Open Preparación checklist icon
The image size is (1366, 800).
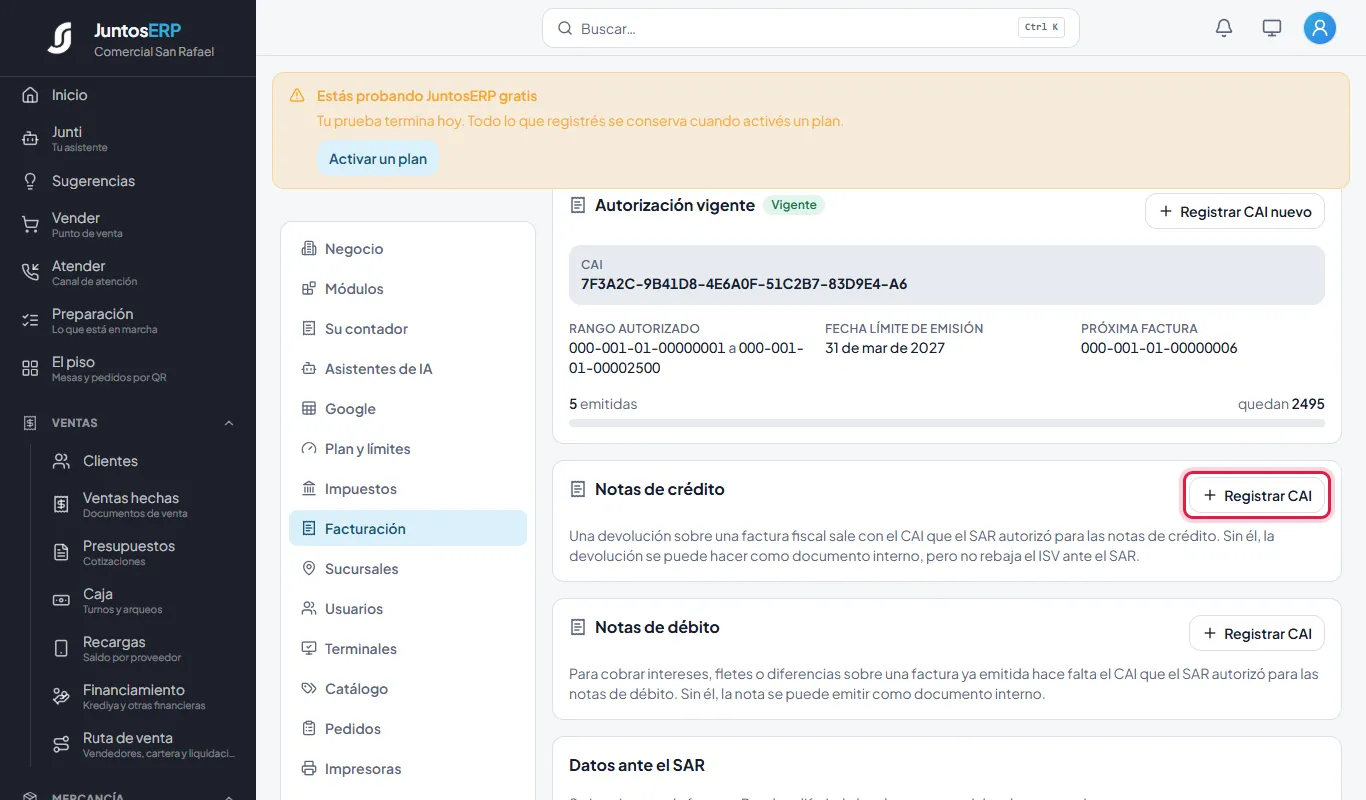pyautogui.click(x=30, y=321)
